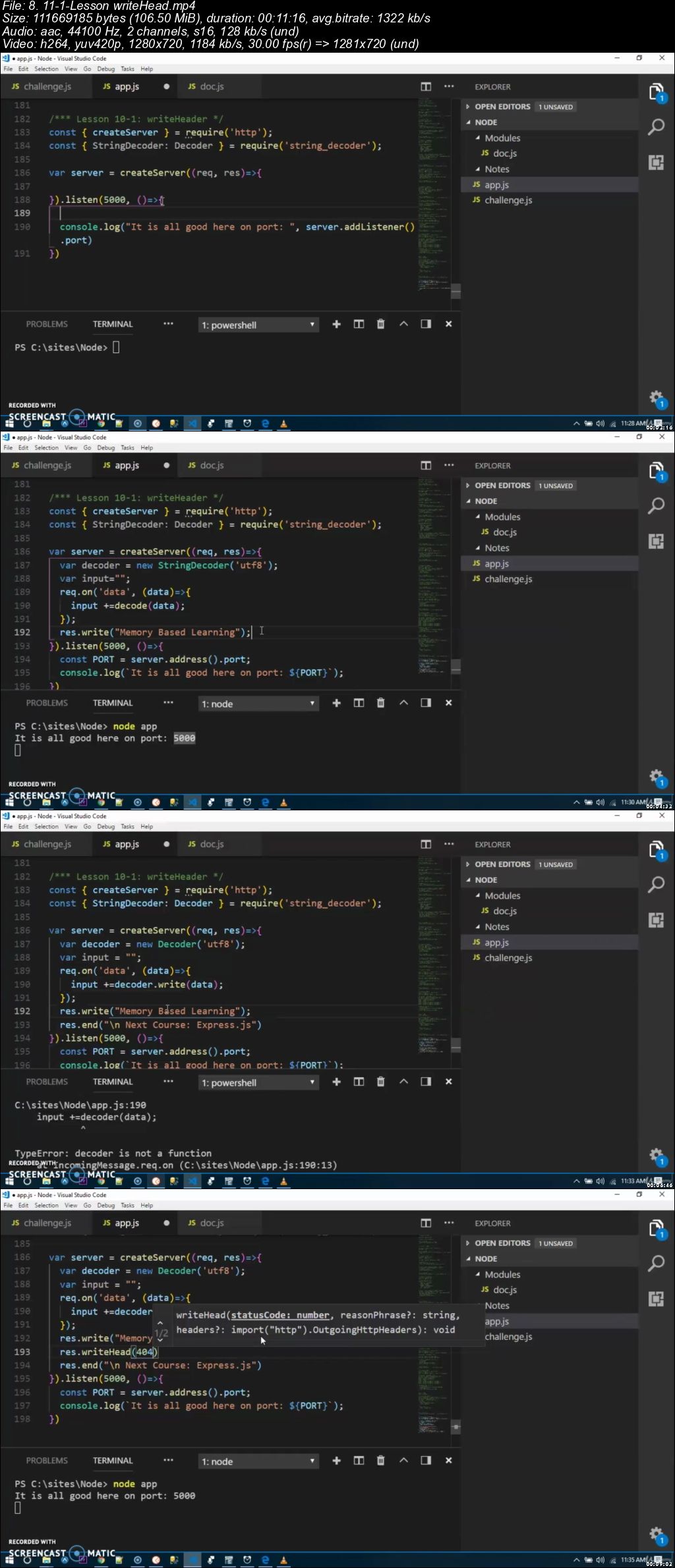Toggle the maximize panel chevron in the second frame

click(x=403, y=703)
